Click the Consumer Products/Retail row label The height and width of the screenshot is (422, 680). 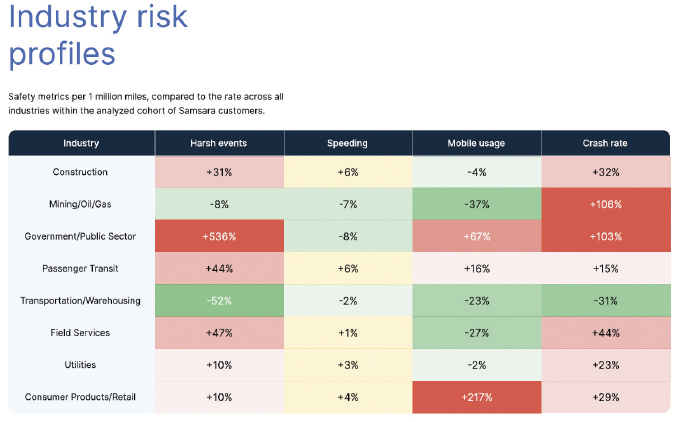(x=81, y=397)
